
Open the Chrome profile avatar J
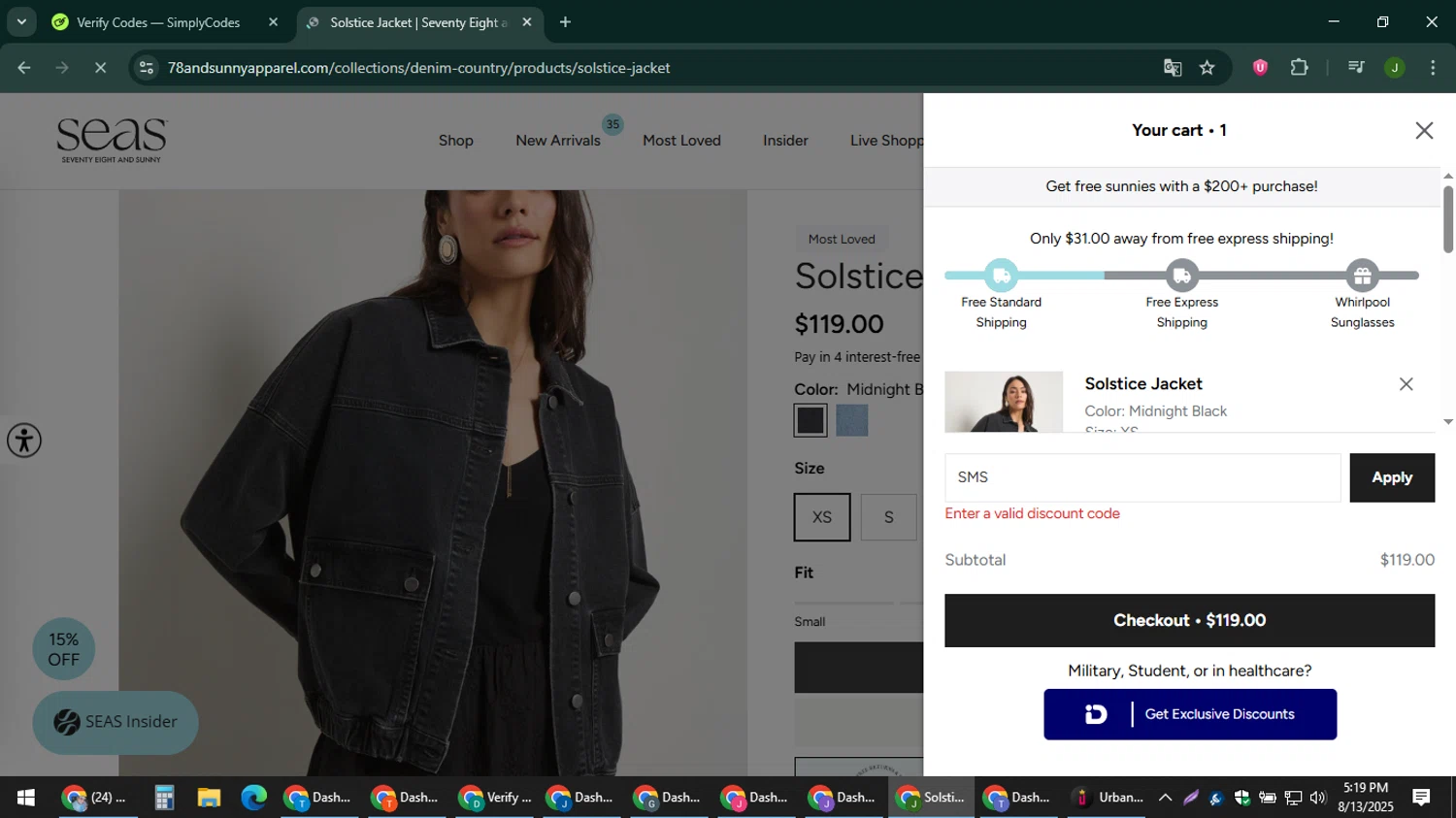coord(1395,67)
